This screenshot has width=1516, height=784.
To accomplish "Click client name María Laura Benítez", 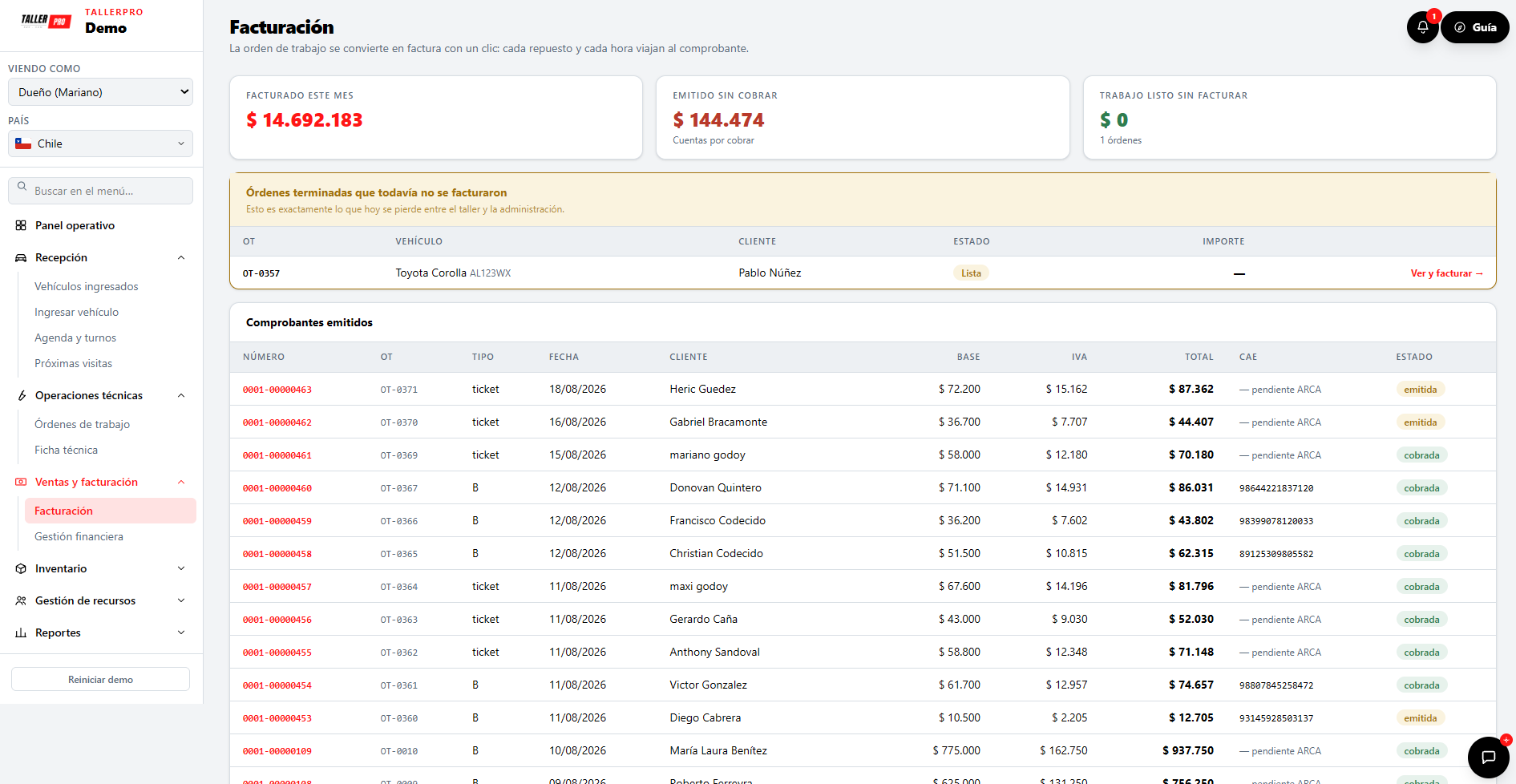I will coord(718,750).
